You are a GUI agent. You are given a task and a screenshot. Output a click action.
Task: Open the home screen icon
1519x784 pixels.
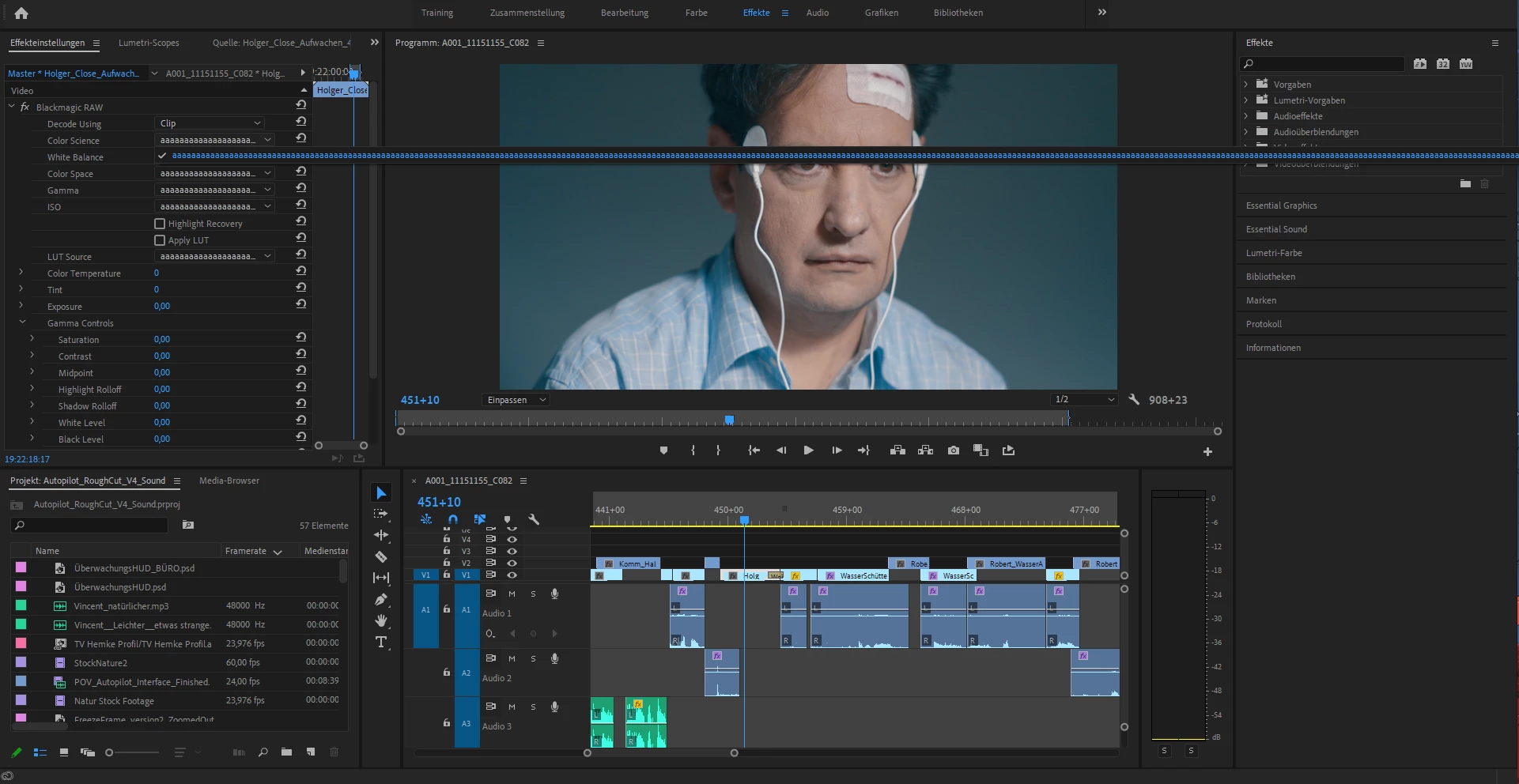[x=21, y=13]
